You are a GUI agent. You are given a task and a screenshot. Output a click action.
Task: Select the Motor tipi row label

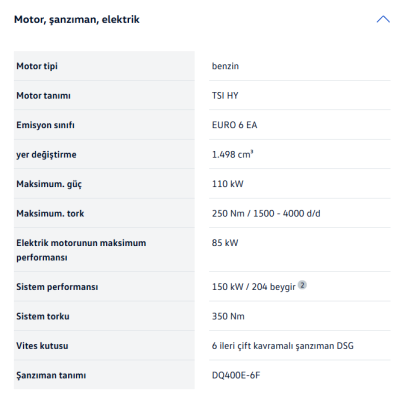37,66
